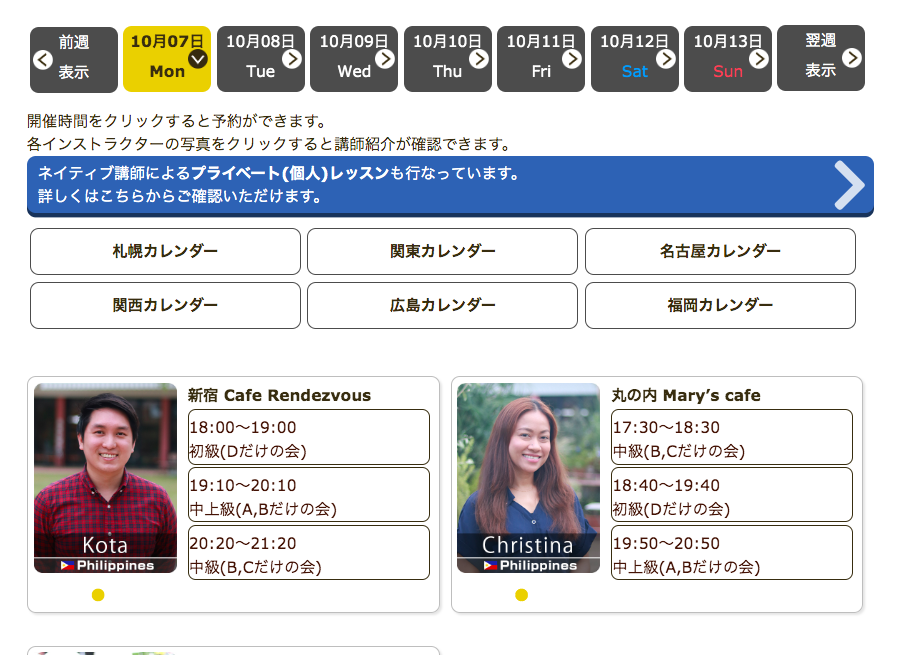Click arrow icon on 10月12日 Sat tab
Image resolution: width=898 pixels, height=655 pixels.
click(x=666, y=58)
